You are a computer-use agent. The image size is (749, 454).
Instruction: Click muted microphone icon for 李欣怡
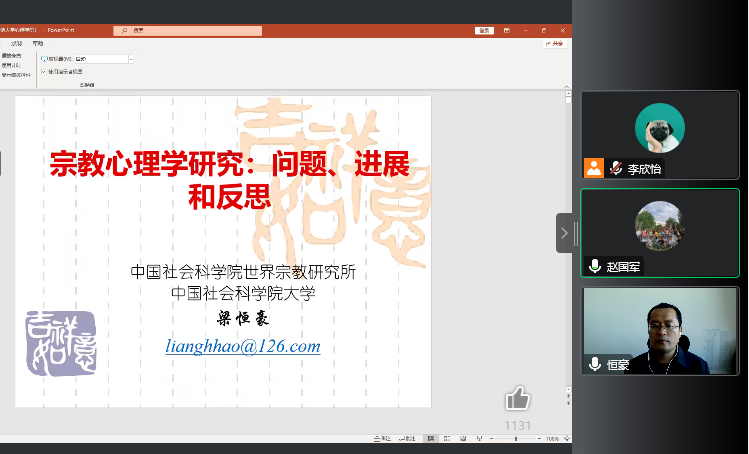coord(616,168)
